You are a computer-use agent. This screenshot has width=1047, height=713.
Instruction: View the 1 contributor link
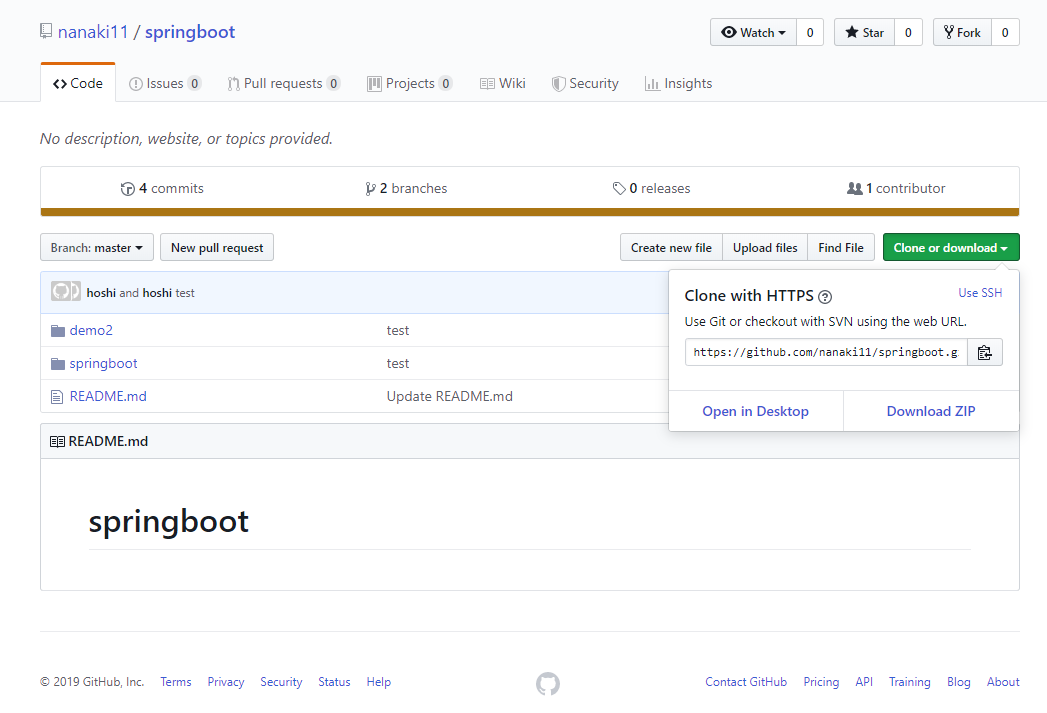[896, 188]
